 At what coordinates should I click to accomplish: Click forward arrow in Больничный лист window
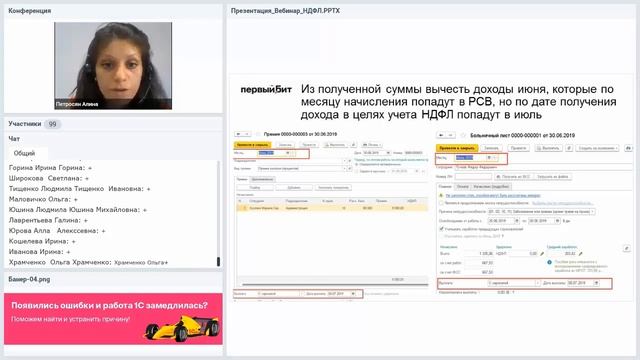click(450, 135)
